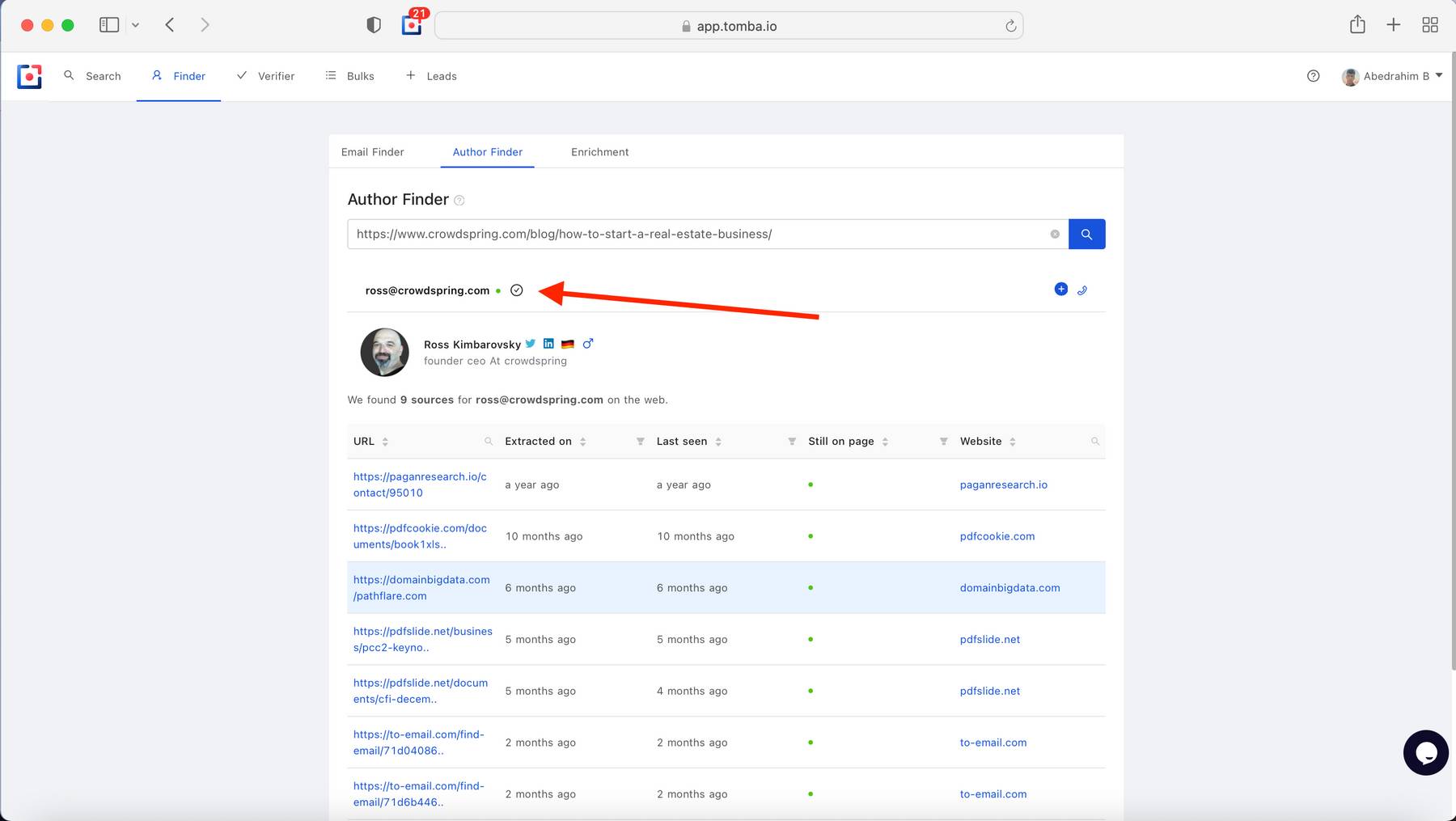1456x821 pixels.
Task: Open the Finder nav item
Action: 179,76
